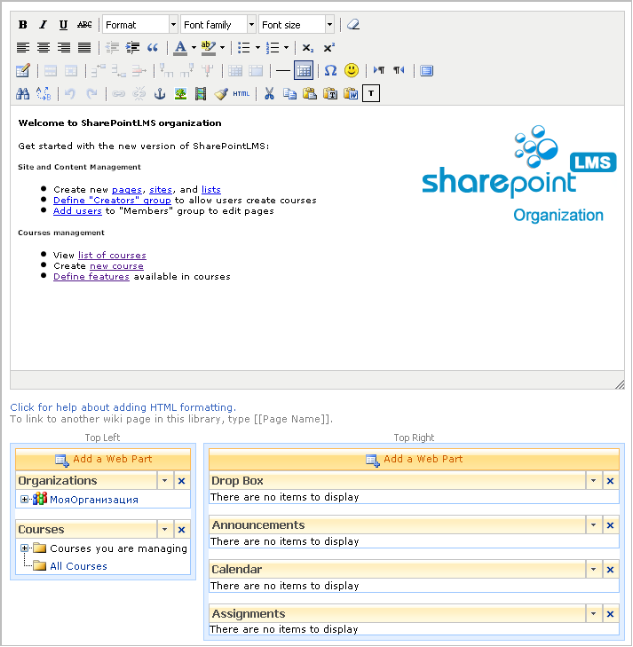The height and width of the screenshot is (647, 633).
Task: Align text left
Action: pos(23,48)
